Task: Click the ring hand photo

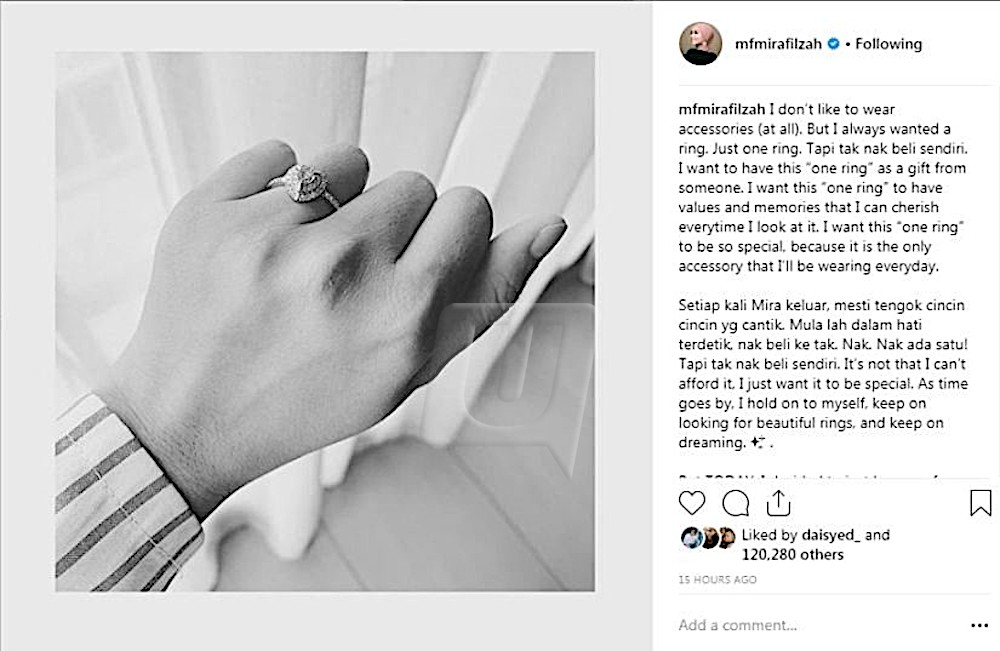Action: coord(325,321)
